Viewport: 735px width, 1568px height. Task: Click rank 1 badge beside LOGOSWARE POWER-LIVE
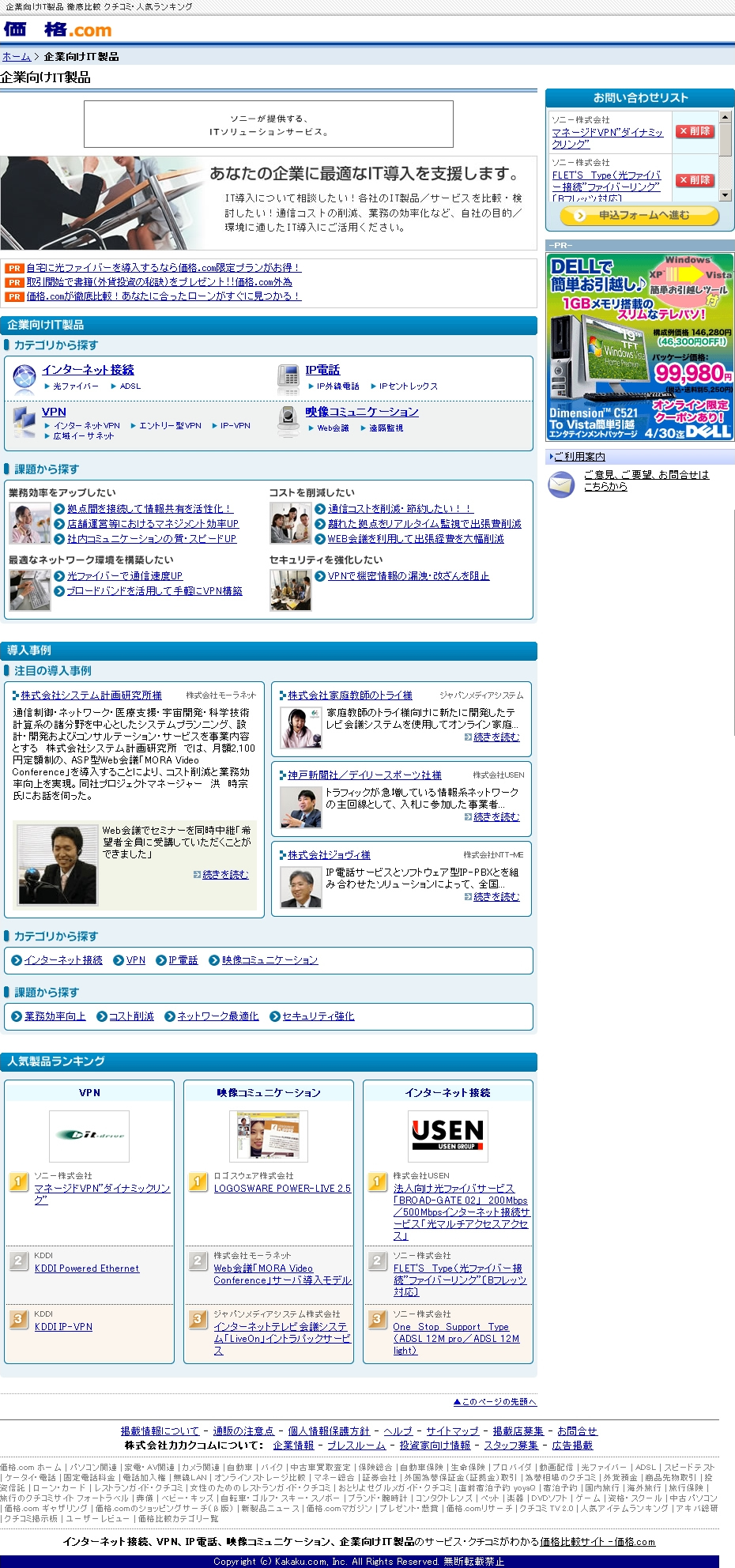pyautogui.click(x=198, y=1182)
